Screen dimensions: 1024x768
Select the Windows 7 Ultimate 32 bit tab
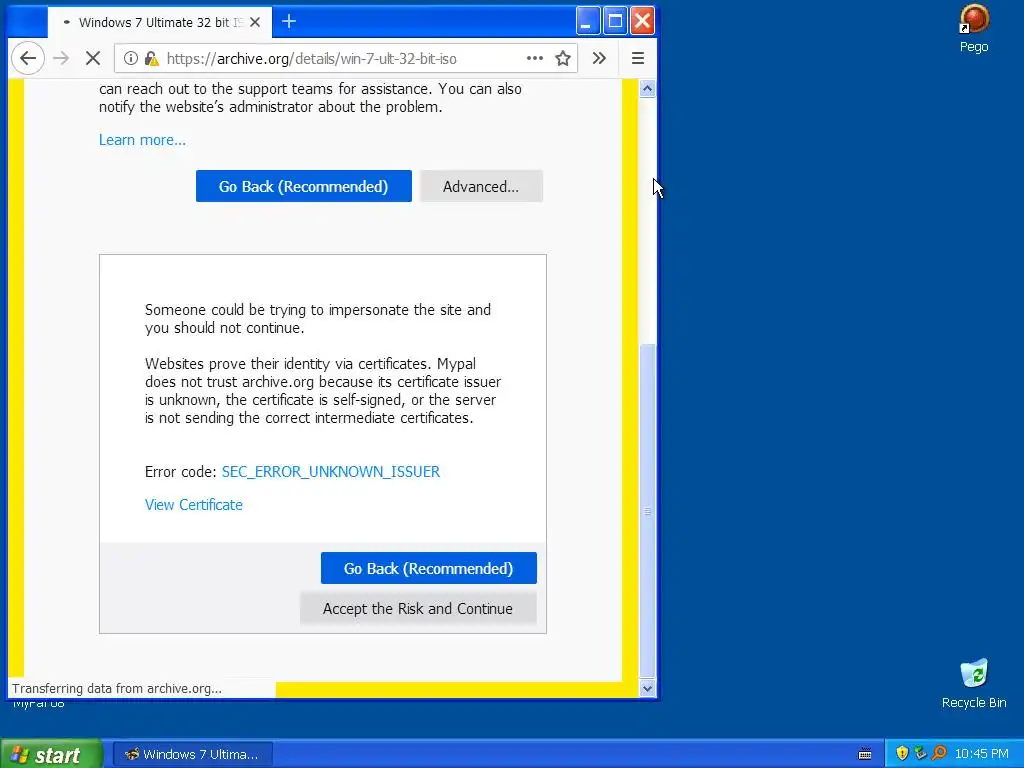pos(161,22)
